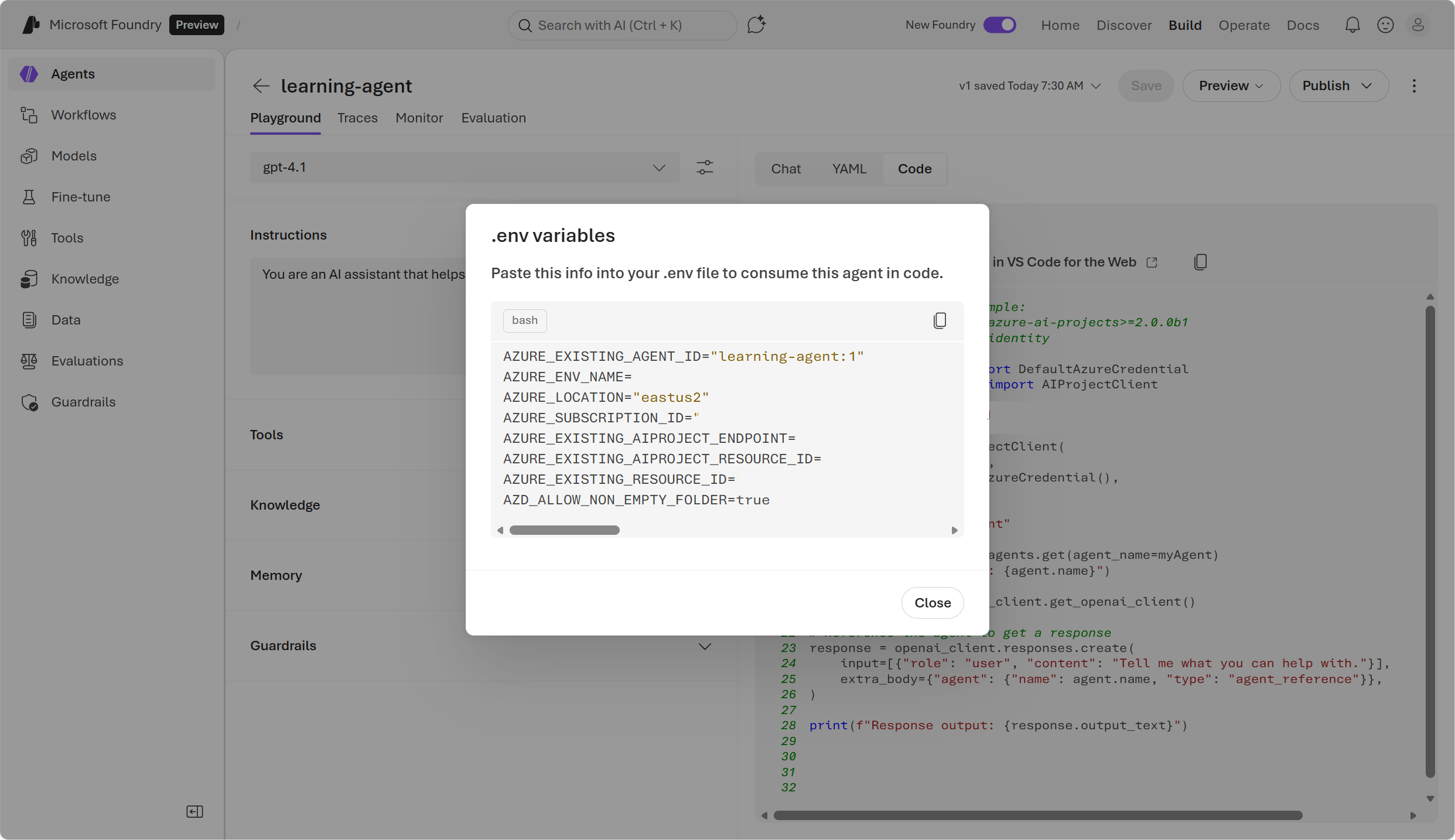The height and width of the screenshot is (840, 1455).
Task: Click the code panel horizontal scrollbar
Action: (1038, 815)
